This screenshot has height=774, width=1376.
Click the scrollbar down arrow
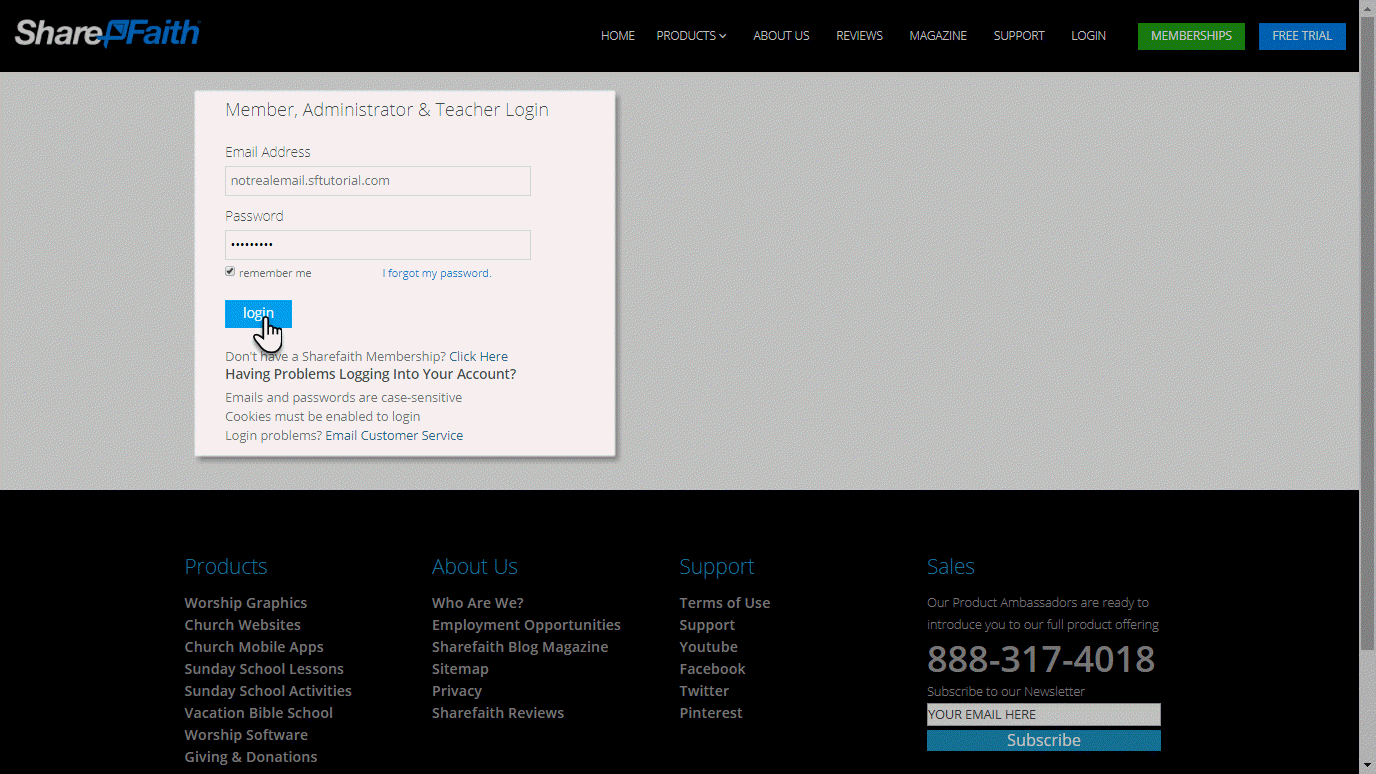pos(1368,766)
